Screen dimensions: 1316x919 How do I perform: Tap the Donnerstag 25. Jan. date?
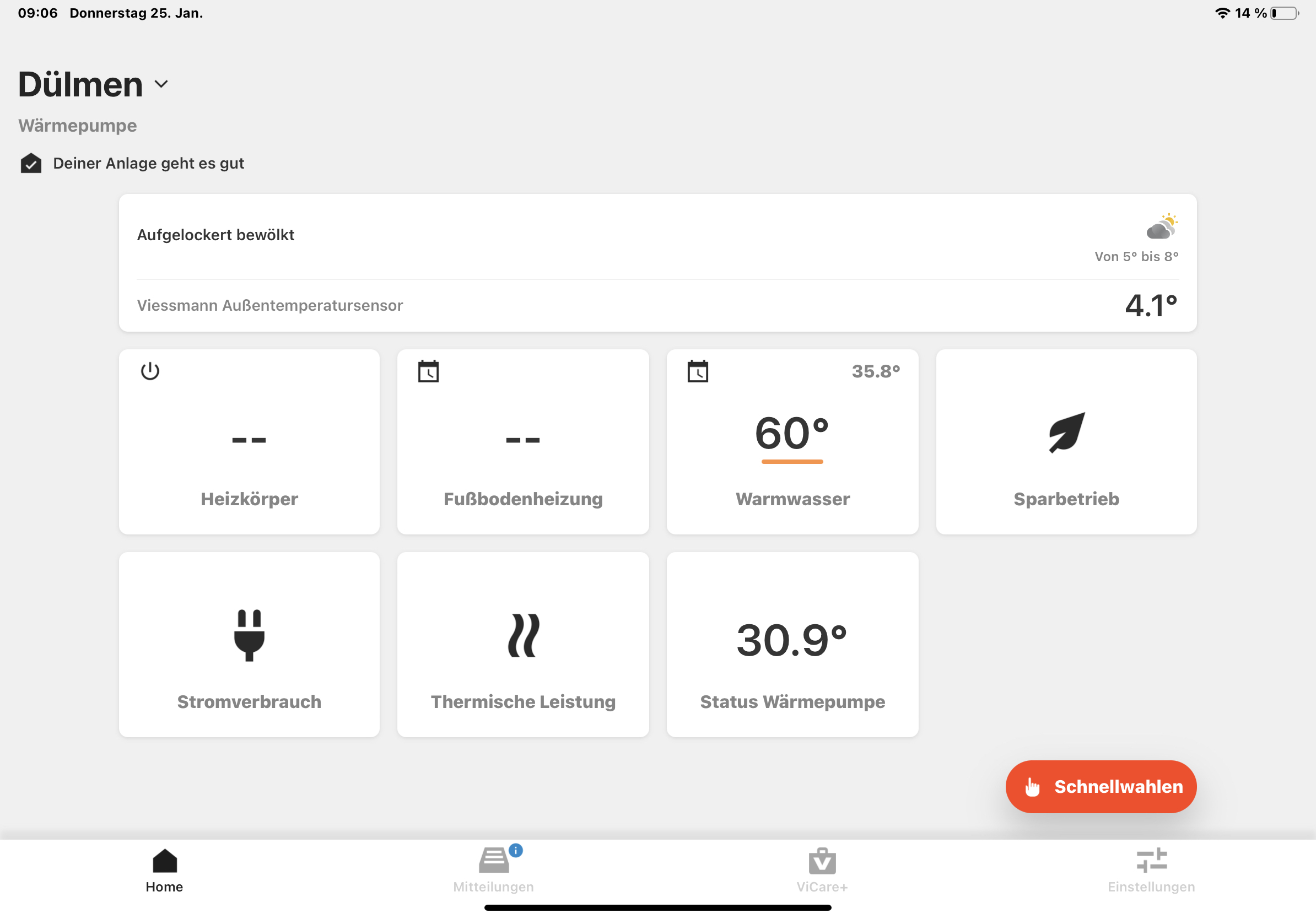coord(137,13)
